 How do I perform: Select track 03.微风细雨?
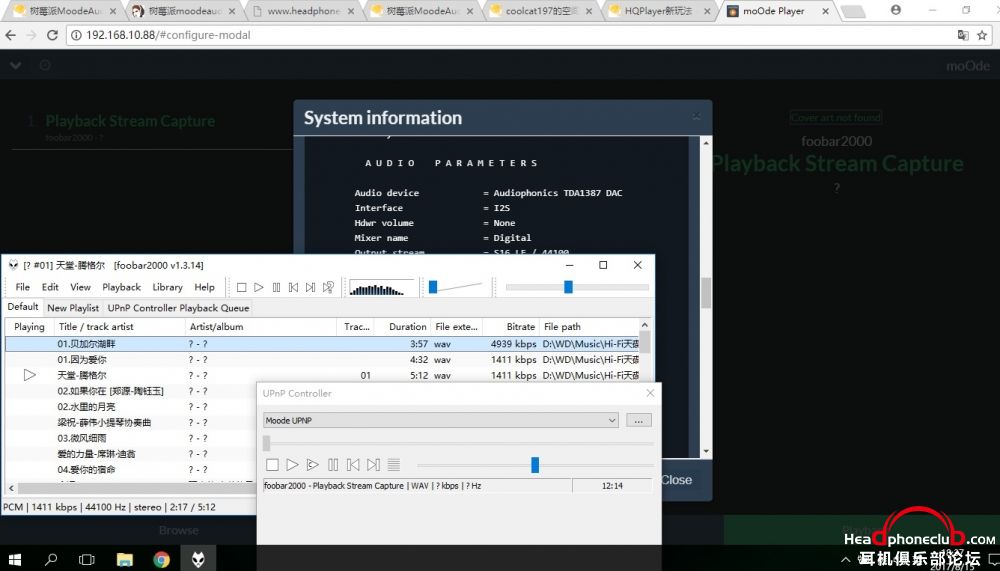pos(82,438)
